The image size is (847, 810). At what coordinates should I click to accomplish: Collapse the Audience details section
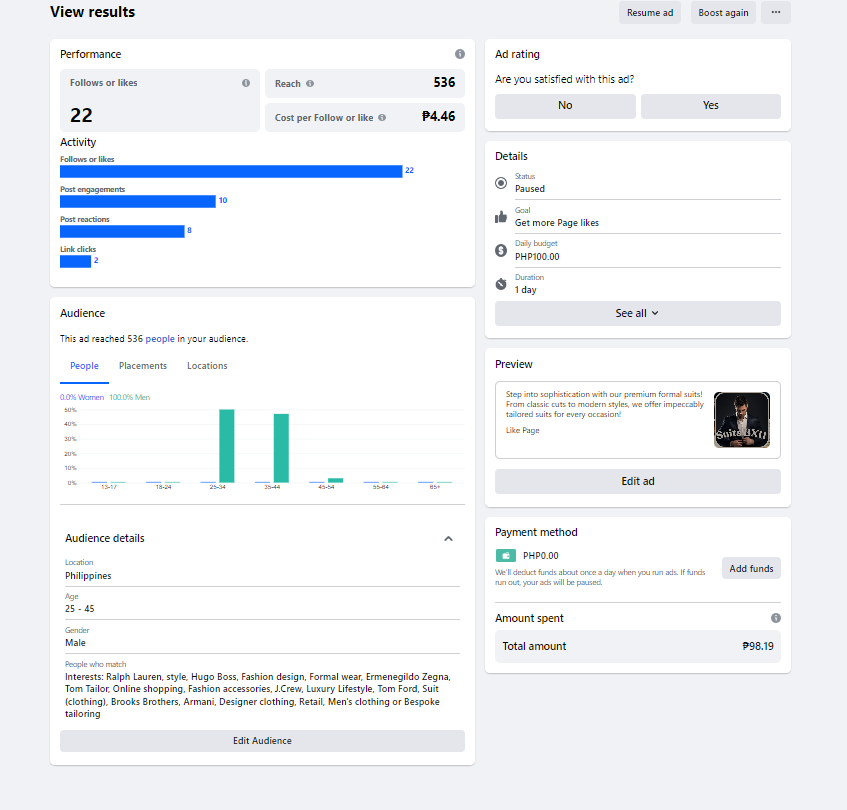coord(448,538)
